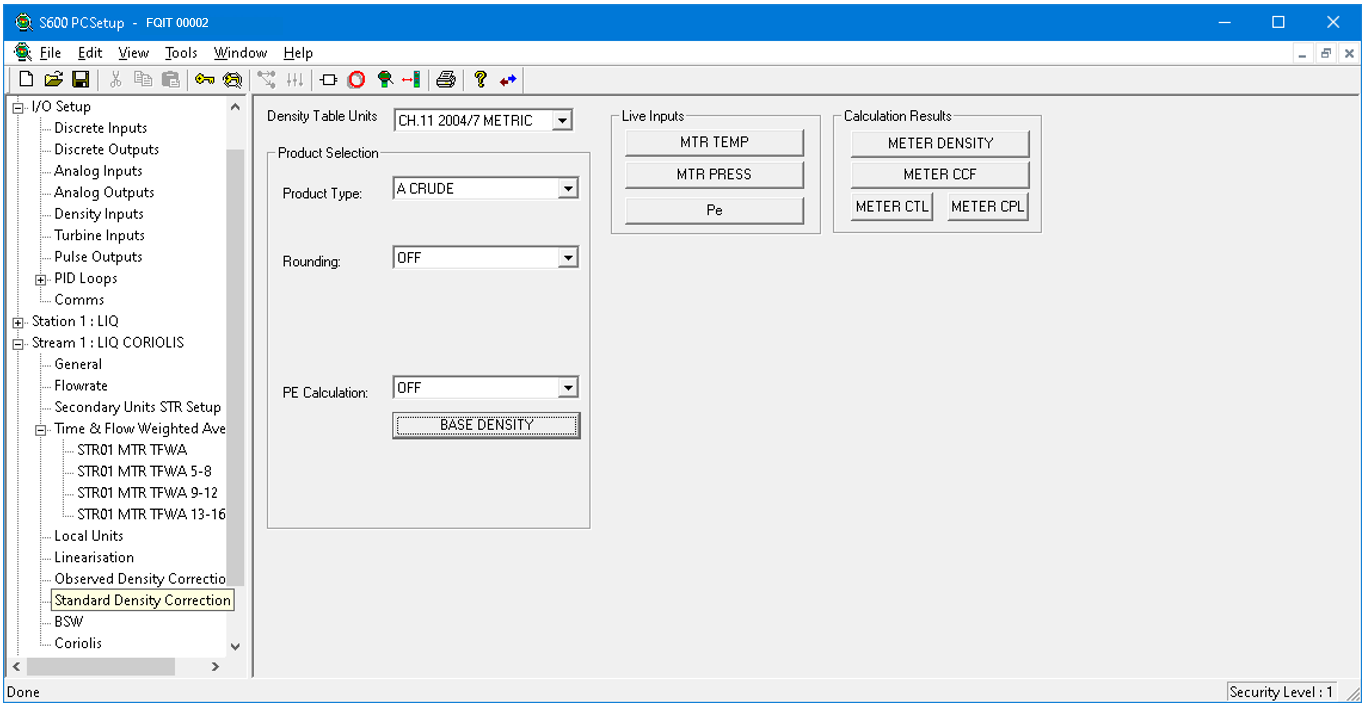
Task: Select Density Inputs in the tree
Action: (x=99, y=214)
